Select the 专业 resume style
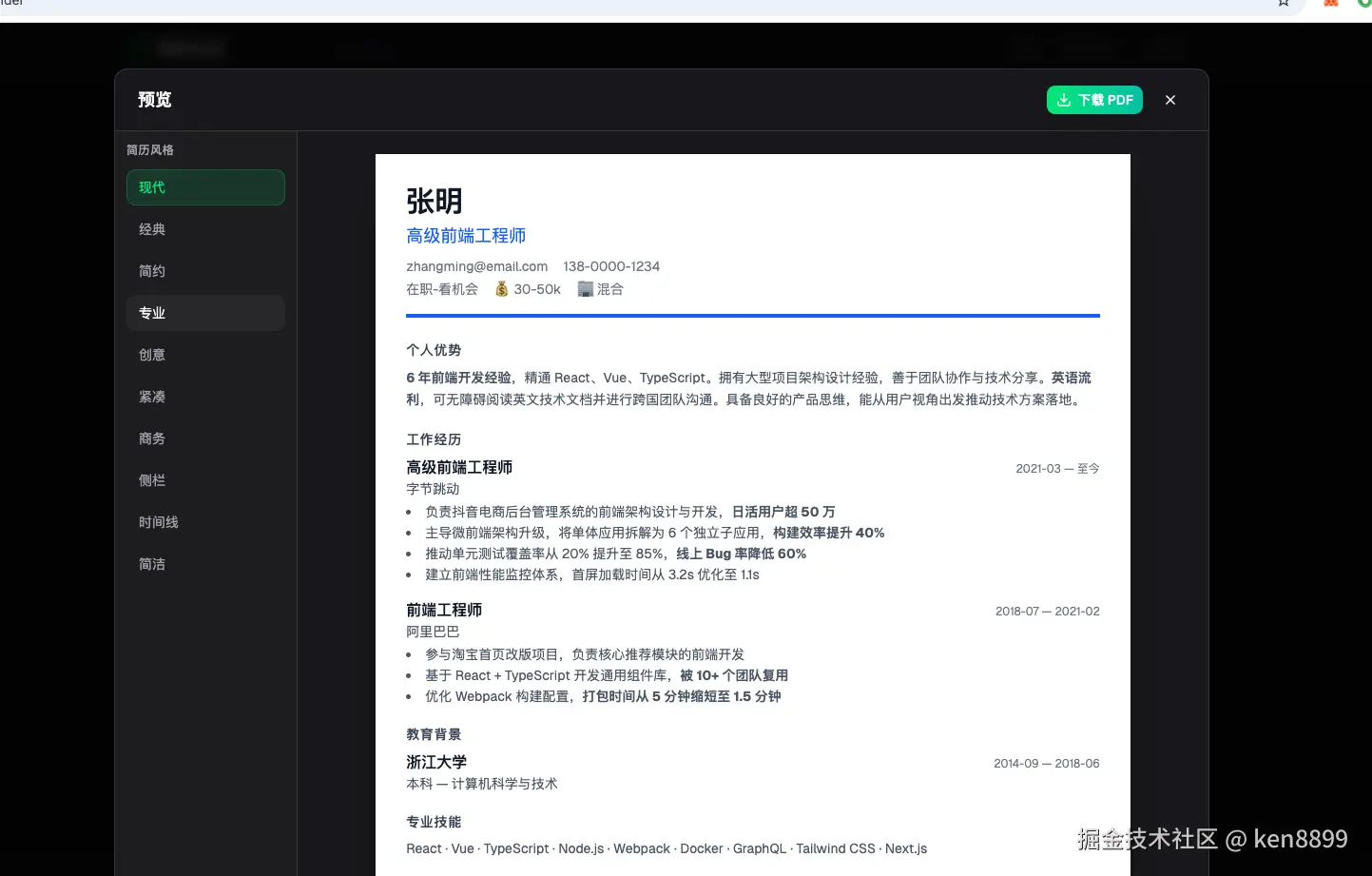 pos(205,313)
